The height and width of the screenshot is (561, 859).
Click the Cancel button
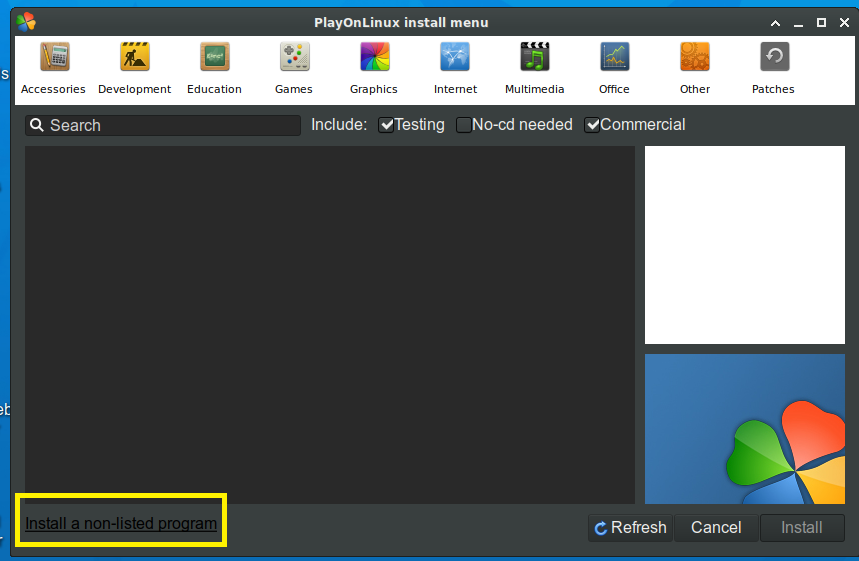tap(716, 528)
